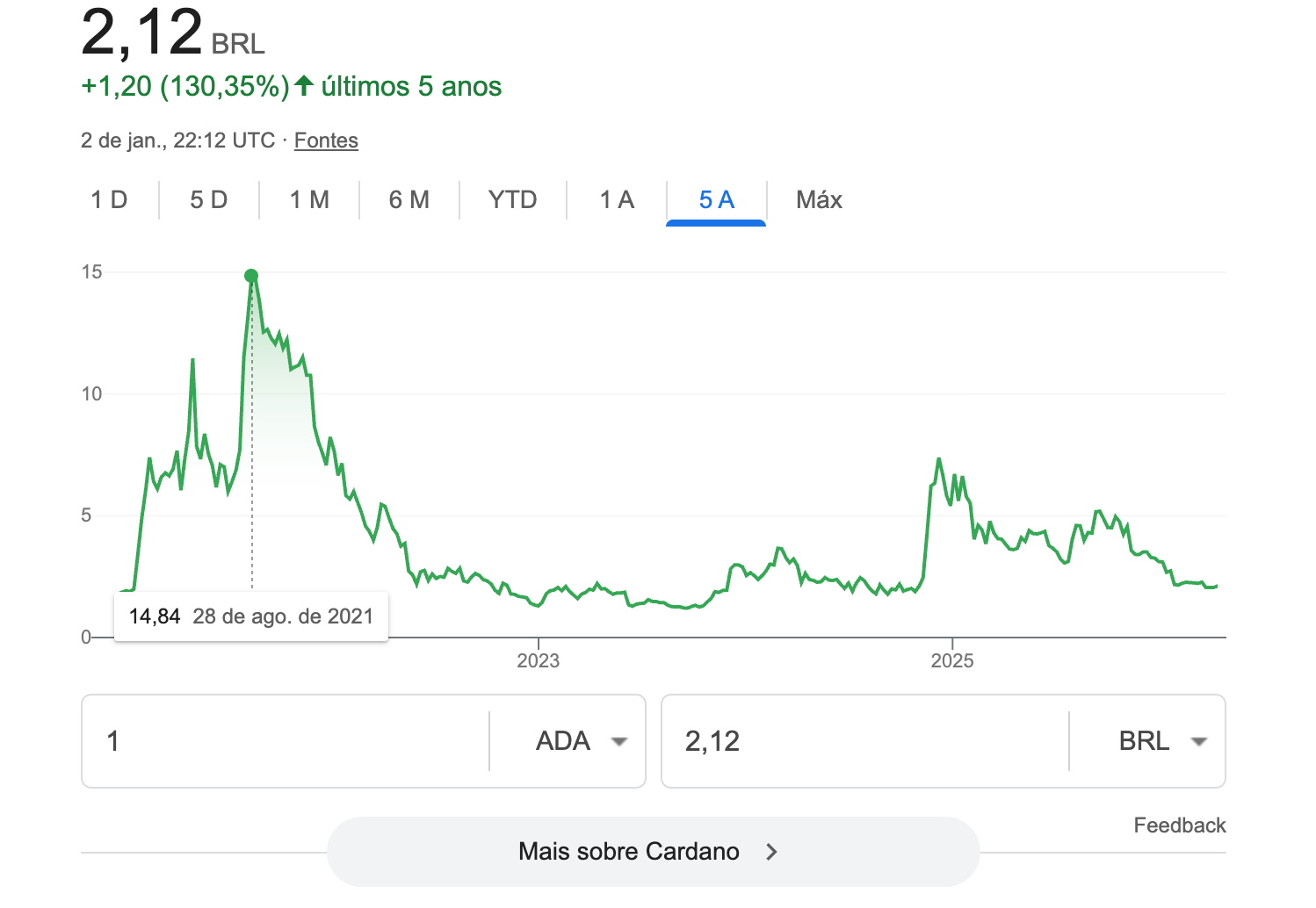Click the 5 A range tab

coord(716,200)
